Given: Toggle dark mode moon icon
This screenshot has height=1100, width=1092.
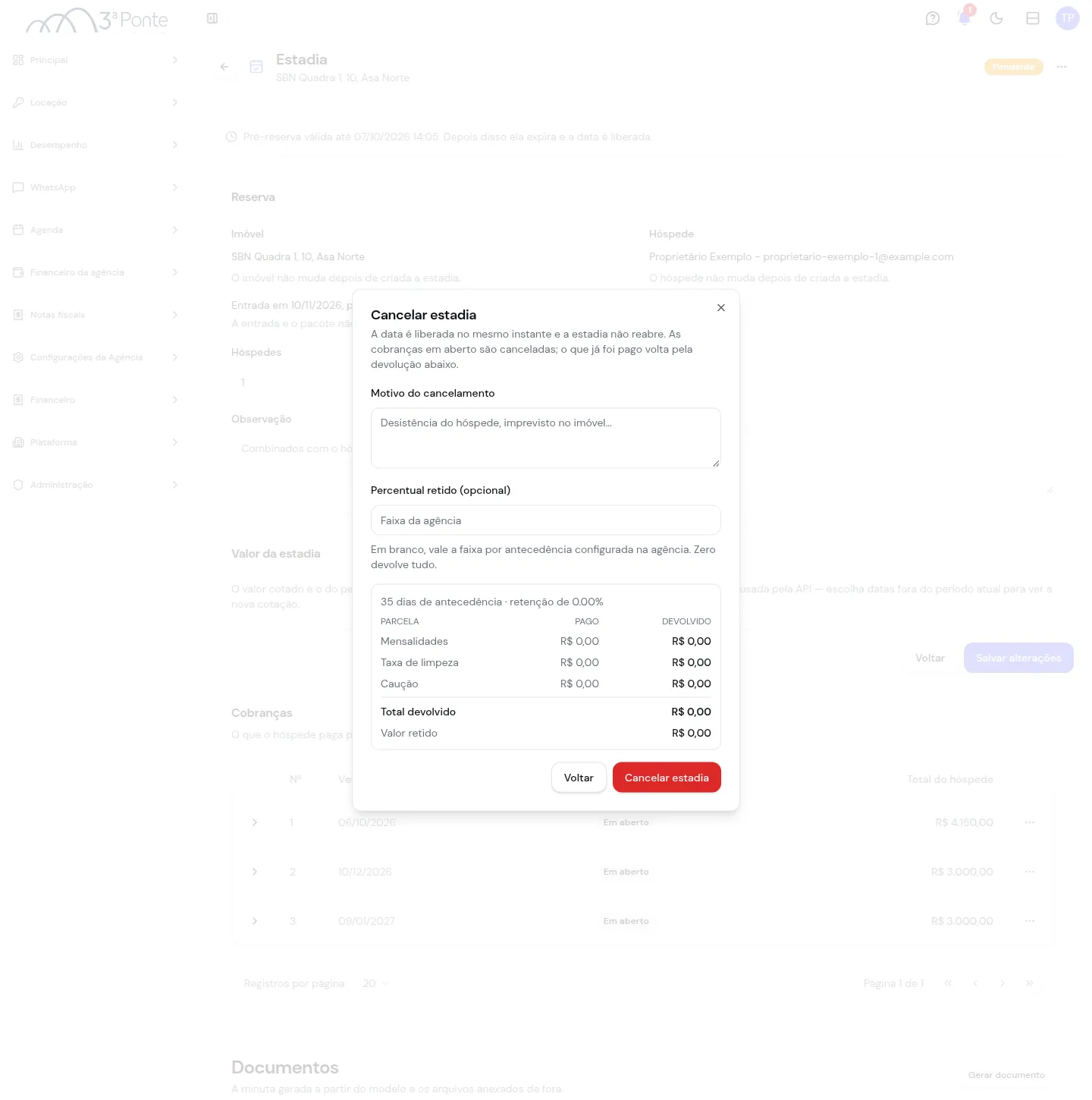Looking at the screenshot, I should 996,18.
